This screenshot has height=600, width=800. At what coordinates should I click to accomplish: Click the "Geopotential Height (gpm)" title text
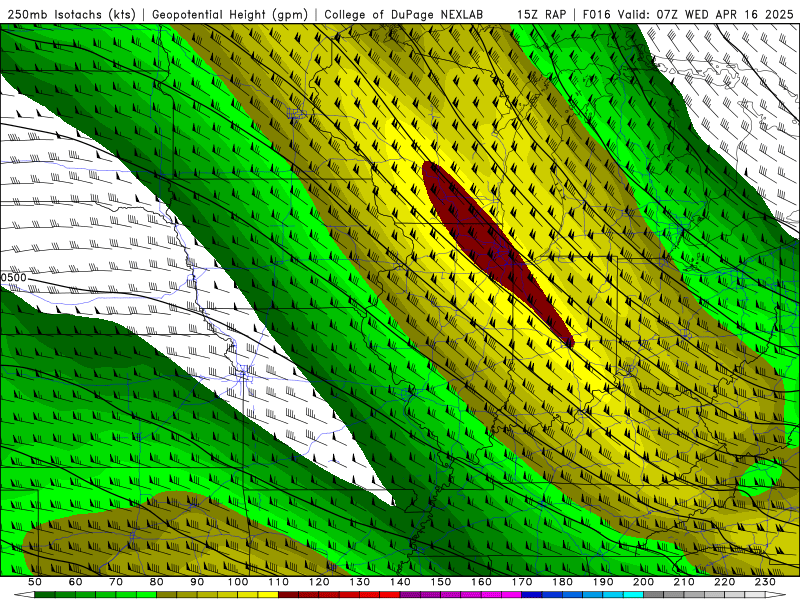click(x=230, y=14)
